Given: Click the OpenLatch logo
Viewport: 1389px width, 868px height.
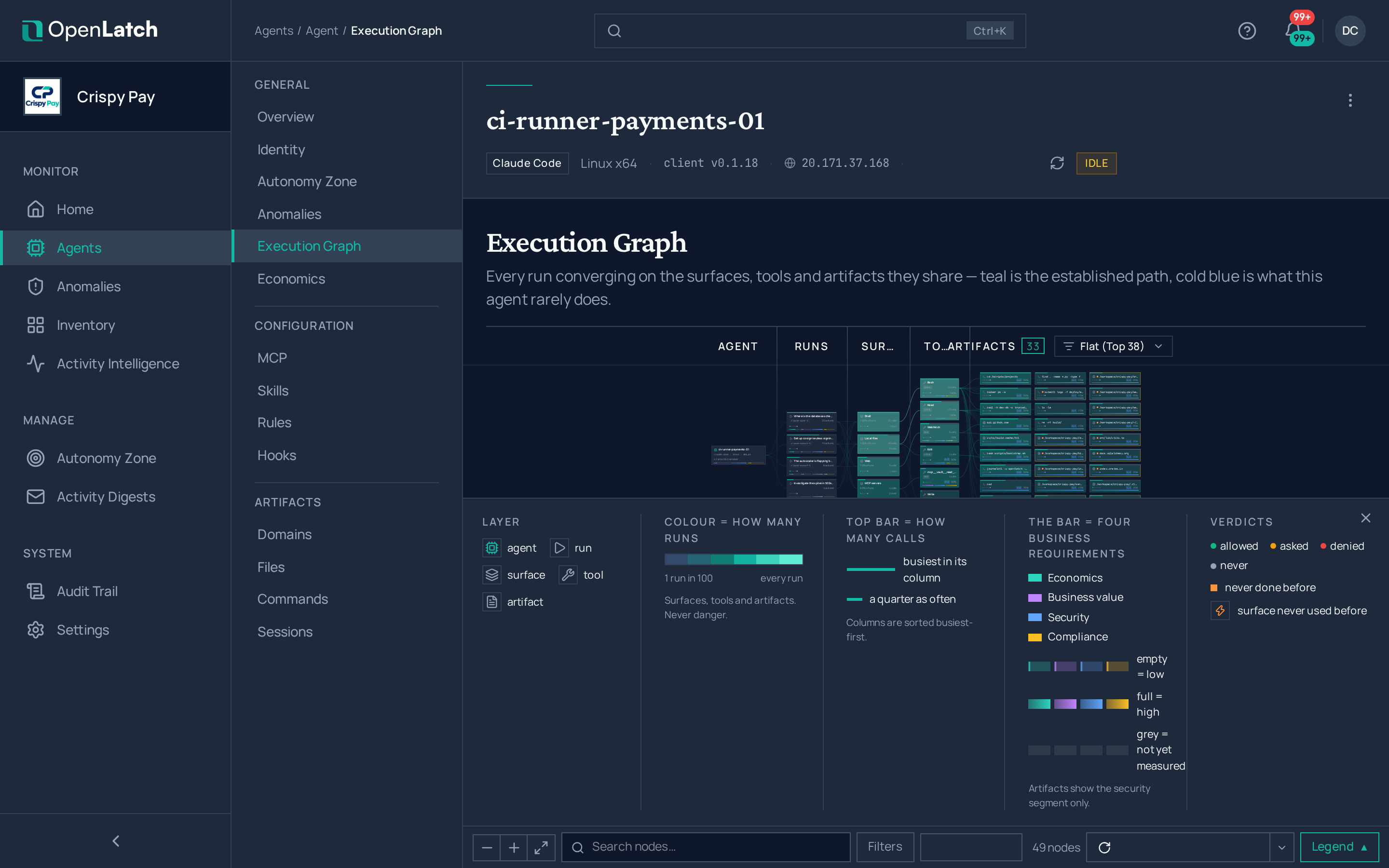Looking at the screenshot, I should (90, 30).
